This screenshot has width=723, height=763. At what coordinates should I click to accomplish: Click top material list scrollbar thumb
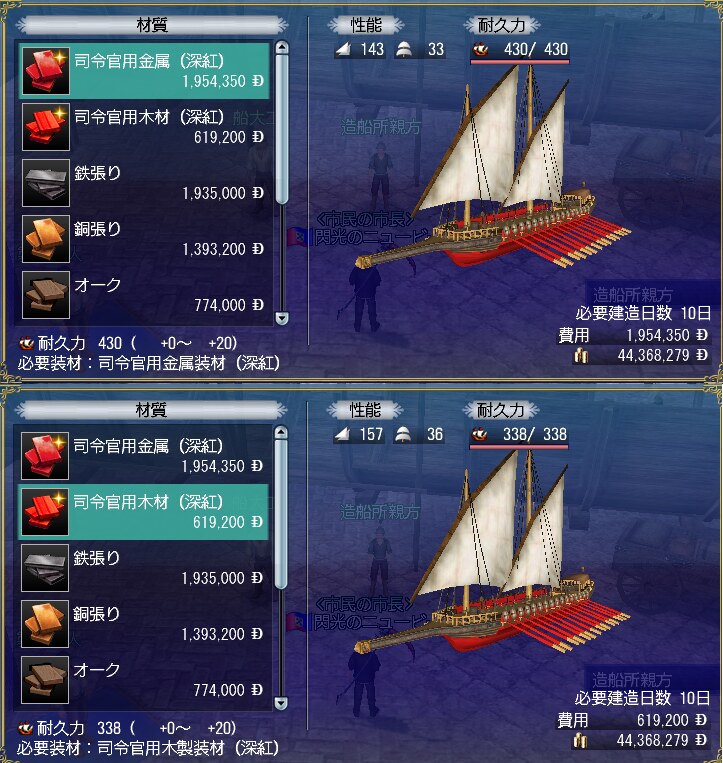pos(282,128)
